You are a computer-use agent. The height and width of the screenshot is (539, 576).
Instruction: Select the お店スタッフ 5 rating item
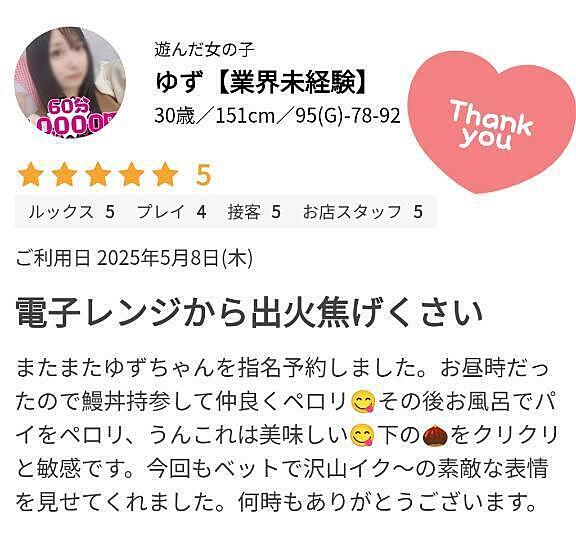(x=363, y=212)
